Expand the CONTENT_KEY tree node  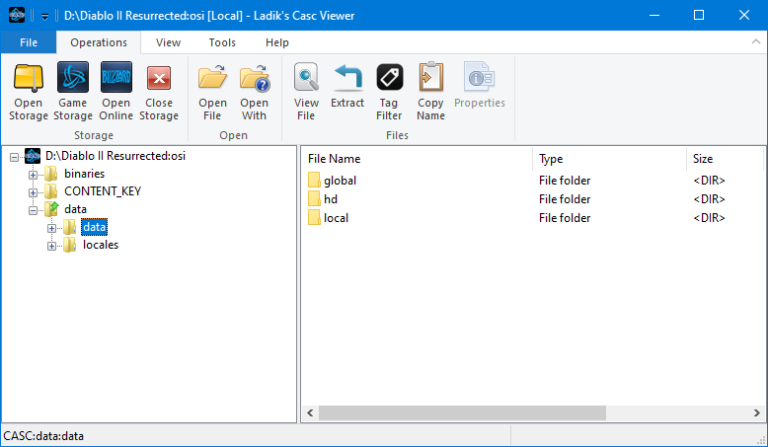33,191
